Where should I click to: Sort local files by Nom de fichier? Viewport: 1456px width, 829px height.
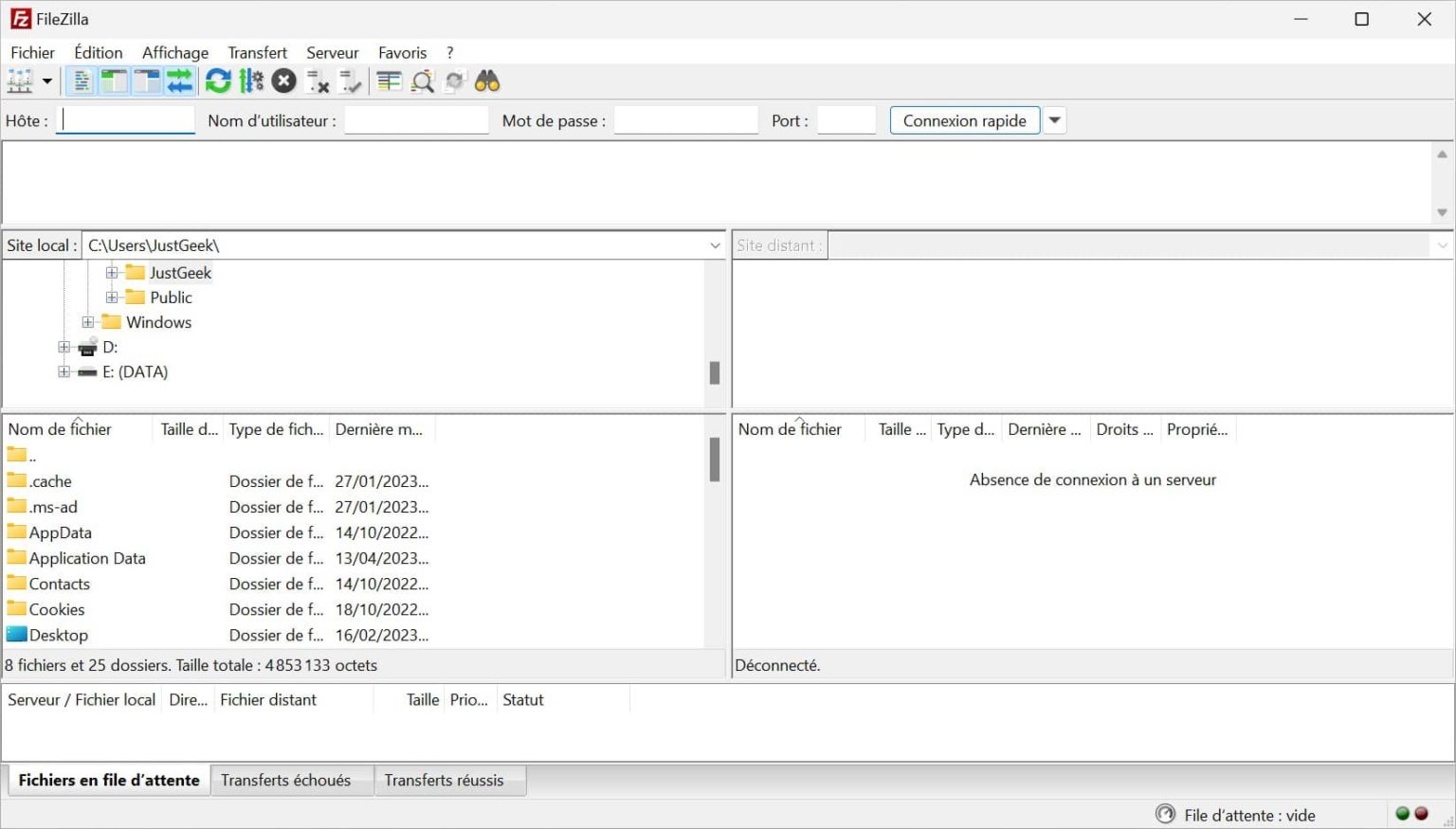tap(78, 429)
